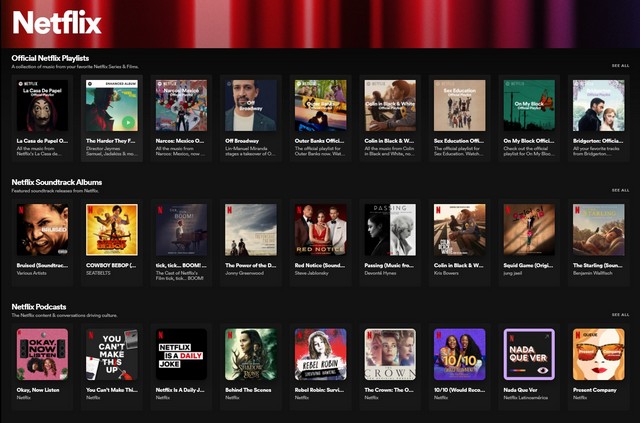
Task: Open the tick, tick... BOOM! album cover
Action: click(x=181, y=230)
